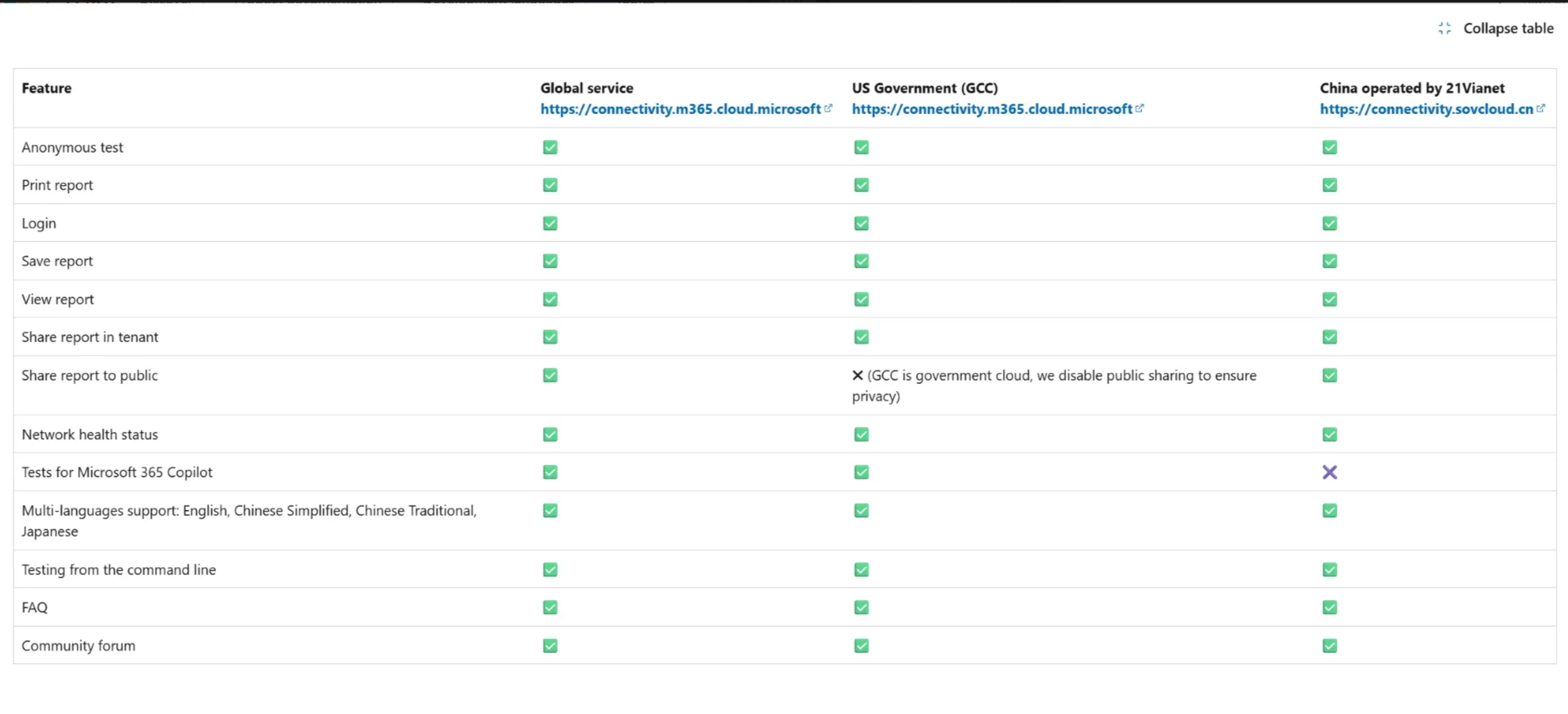Select the Share report in tenant row label
1568x714 pixels.
point(90,336)
